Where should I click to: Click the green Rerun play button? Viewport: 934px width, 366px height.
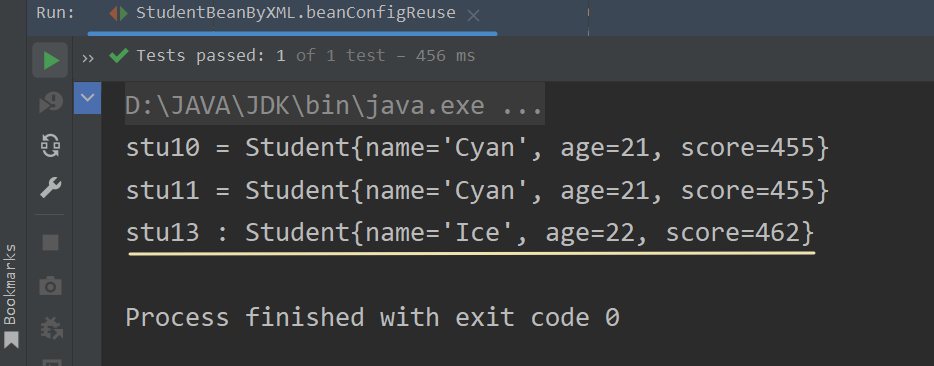51,60
